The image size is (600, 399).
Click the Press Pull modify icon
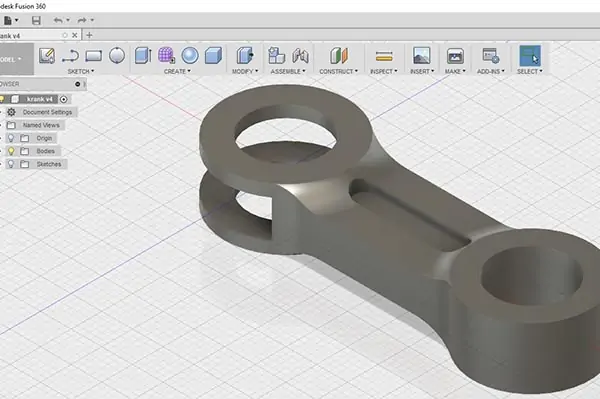pyautogui.click(x=245, y=56)
